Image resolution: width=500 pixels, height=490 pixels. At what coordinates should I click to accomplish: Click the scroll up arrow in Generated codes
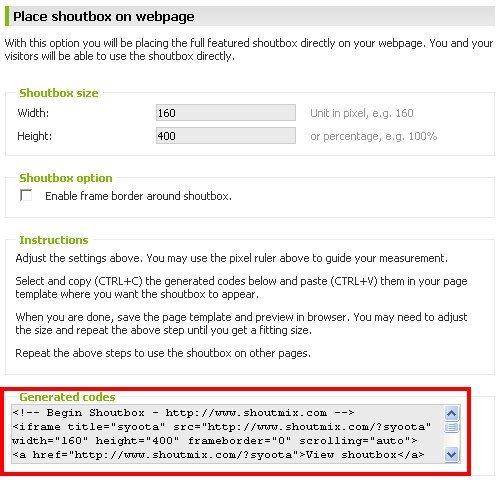451,414
